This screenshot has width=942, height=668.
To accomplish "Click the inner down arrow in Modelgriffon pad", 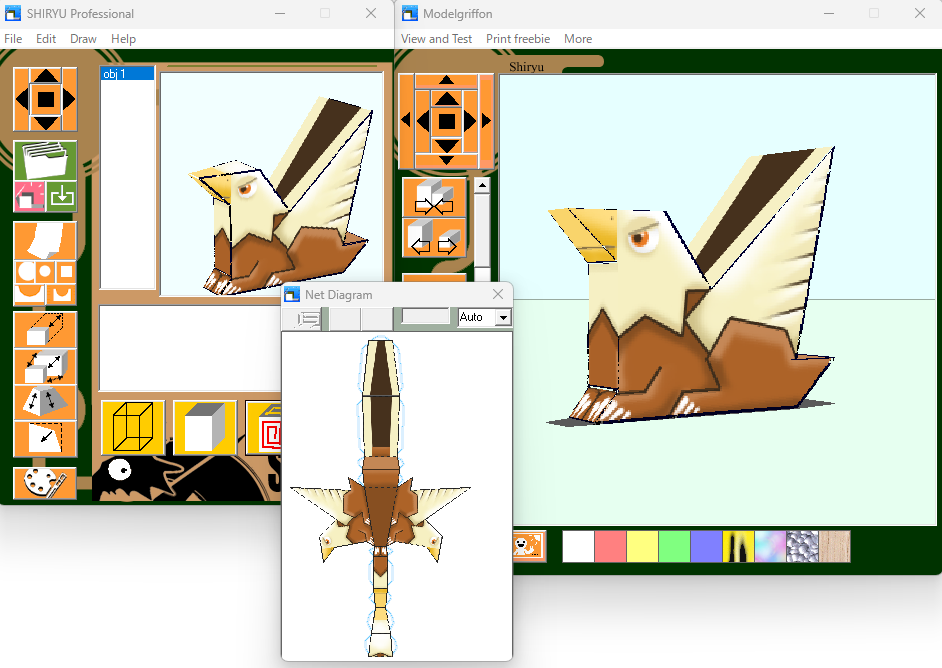I will click(446, 145).
